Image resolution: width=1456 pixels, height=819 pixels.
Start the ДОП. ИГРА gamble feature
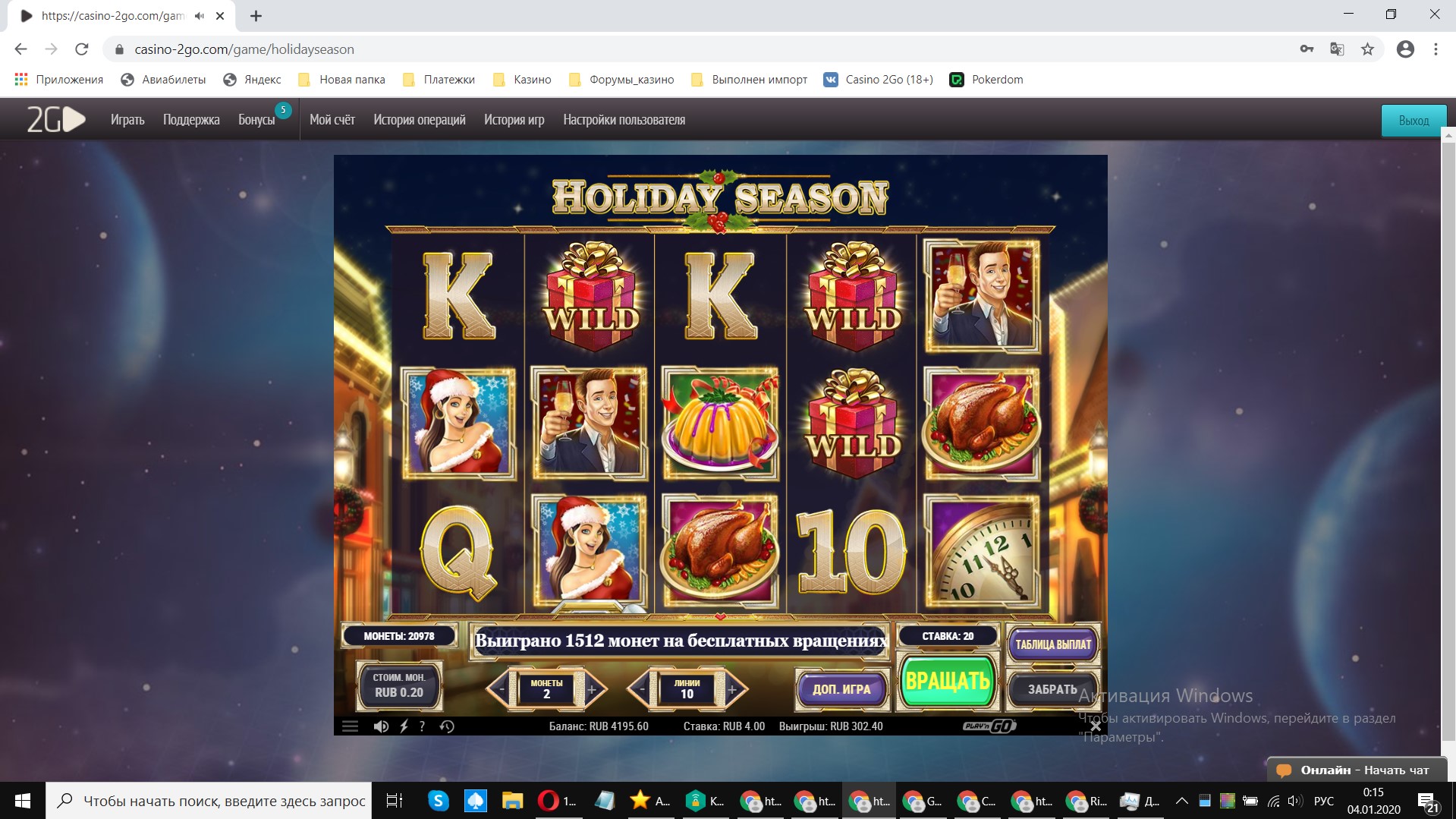tap(841, 689)
